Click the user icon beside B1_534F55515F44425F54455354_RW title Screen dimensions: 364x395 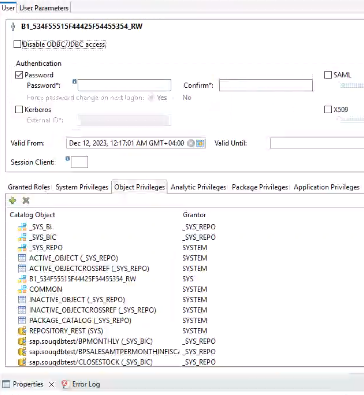click(x=13, y=27)
